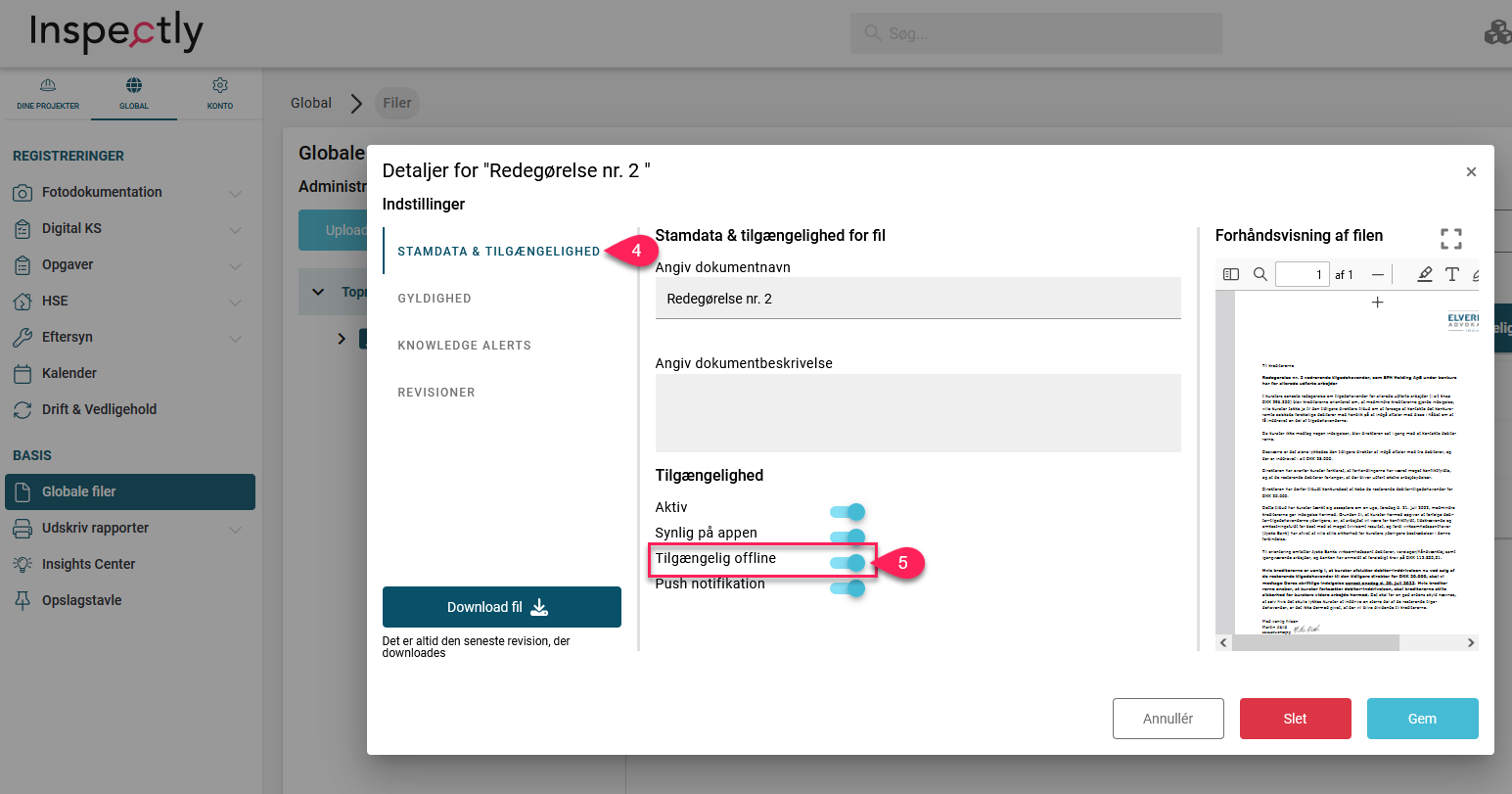Screen dimensions: 1512x794
Task: Toggle the Tilgængelig offline switch
Action: click(848, 562)
